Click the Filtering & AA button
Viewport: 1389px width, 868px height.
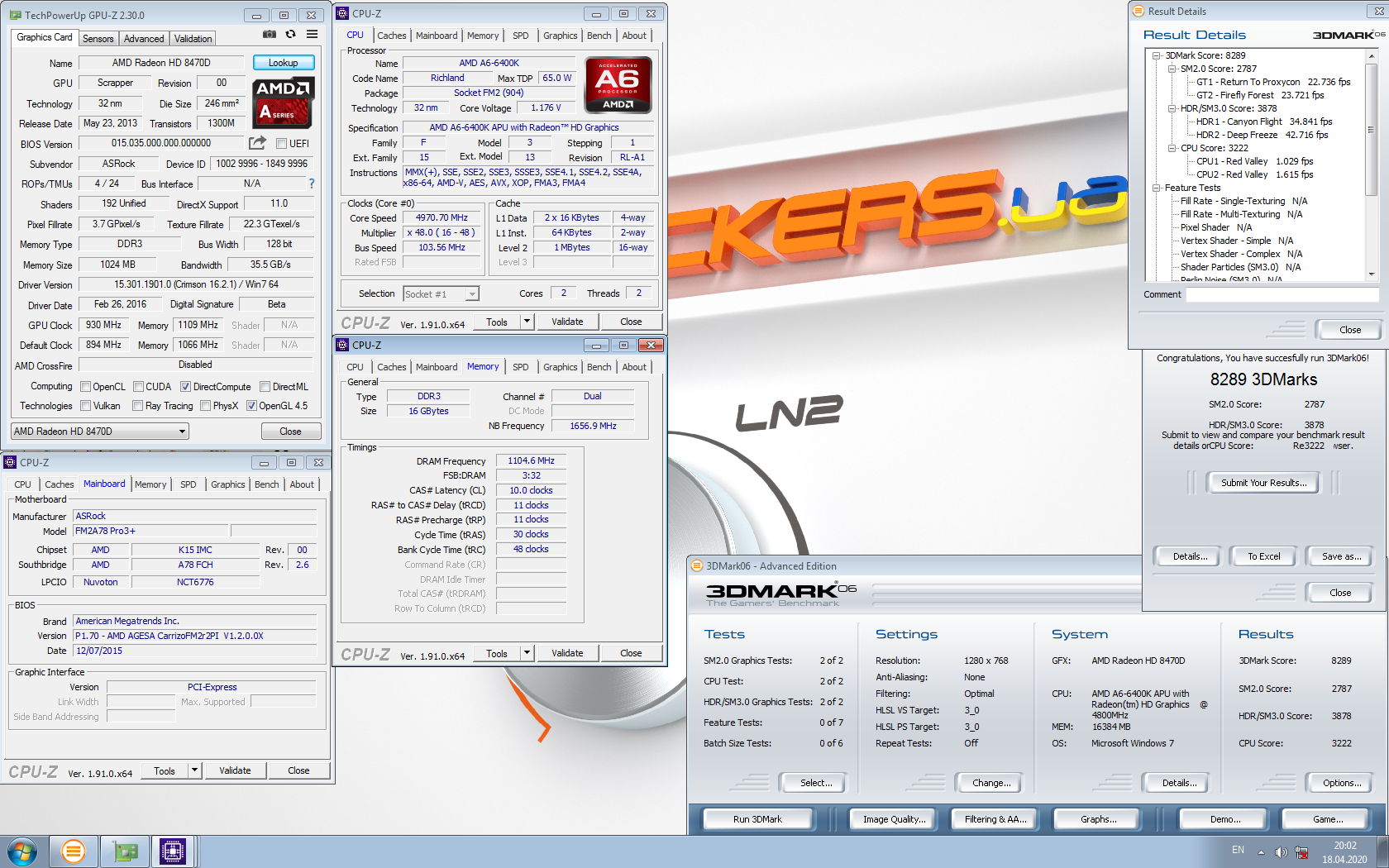(x=995, y=819)
